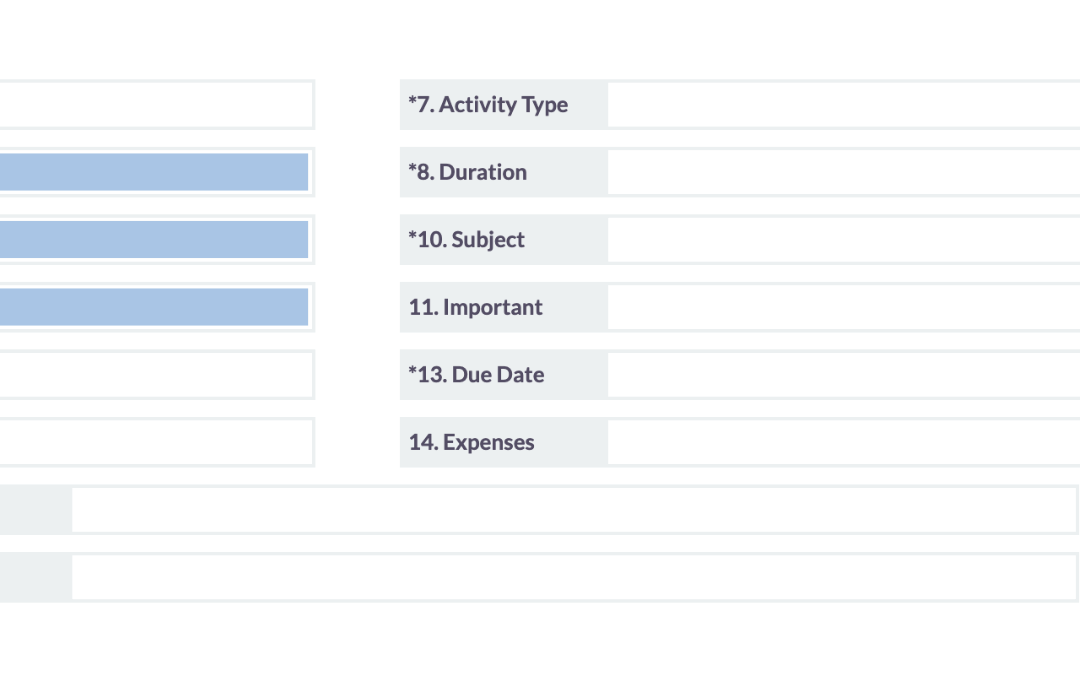Click the Activity Type input field
The image size is (1080, 675).
pos(842,105)
